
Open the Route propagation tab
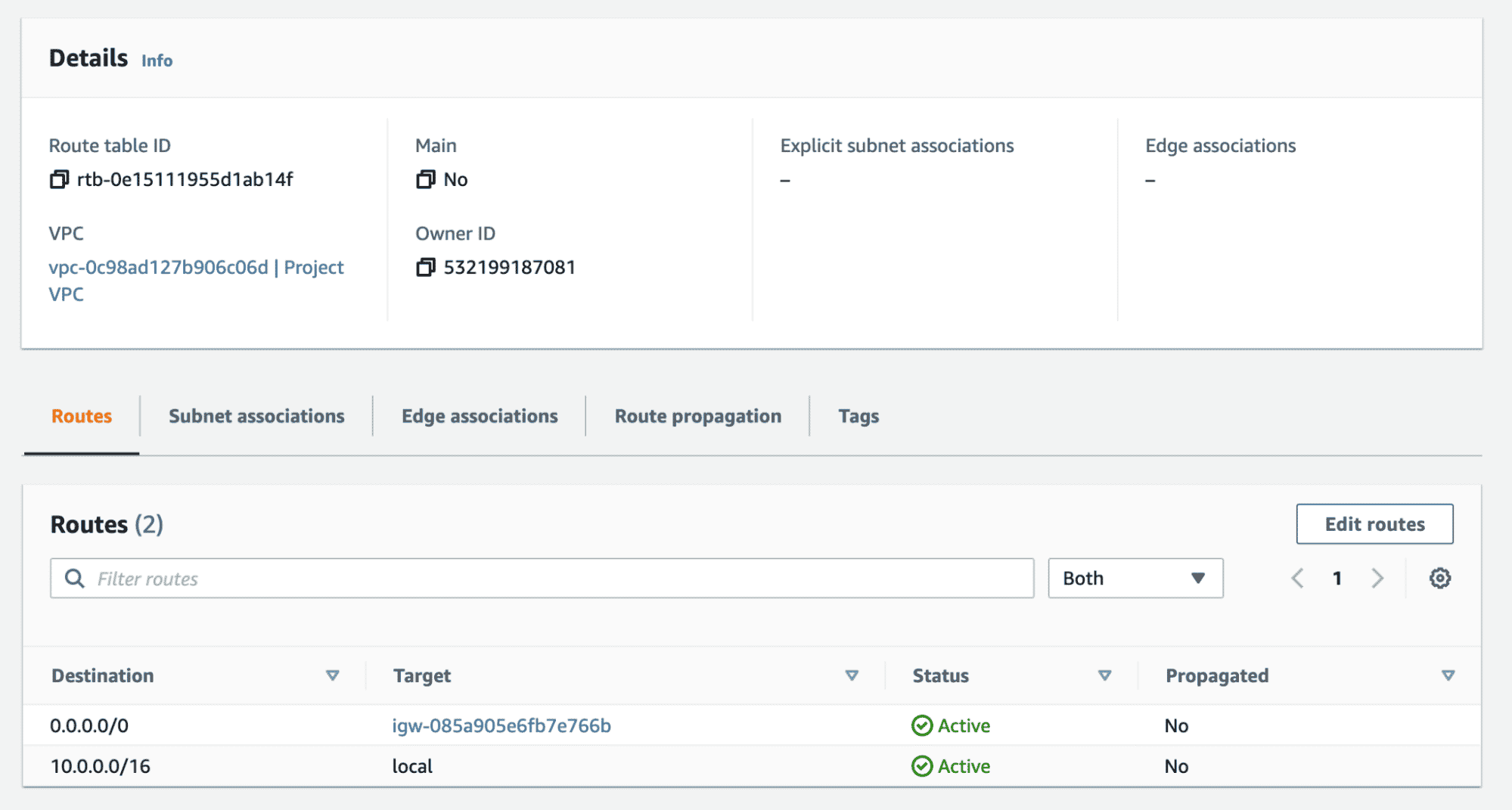[697, 415]
